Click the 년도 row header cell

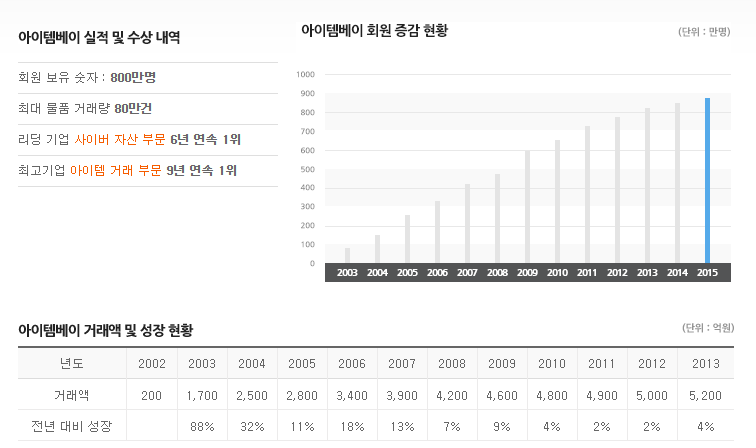pyautogui.click(x=72, y=363)
